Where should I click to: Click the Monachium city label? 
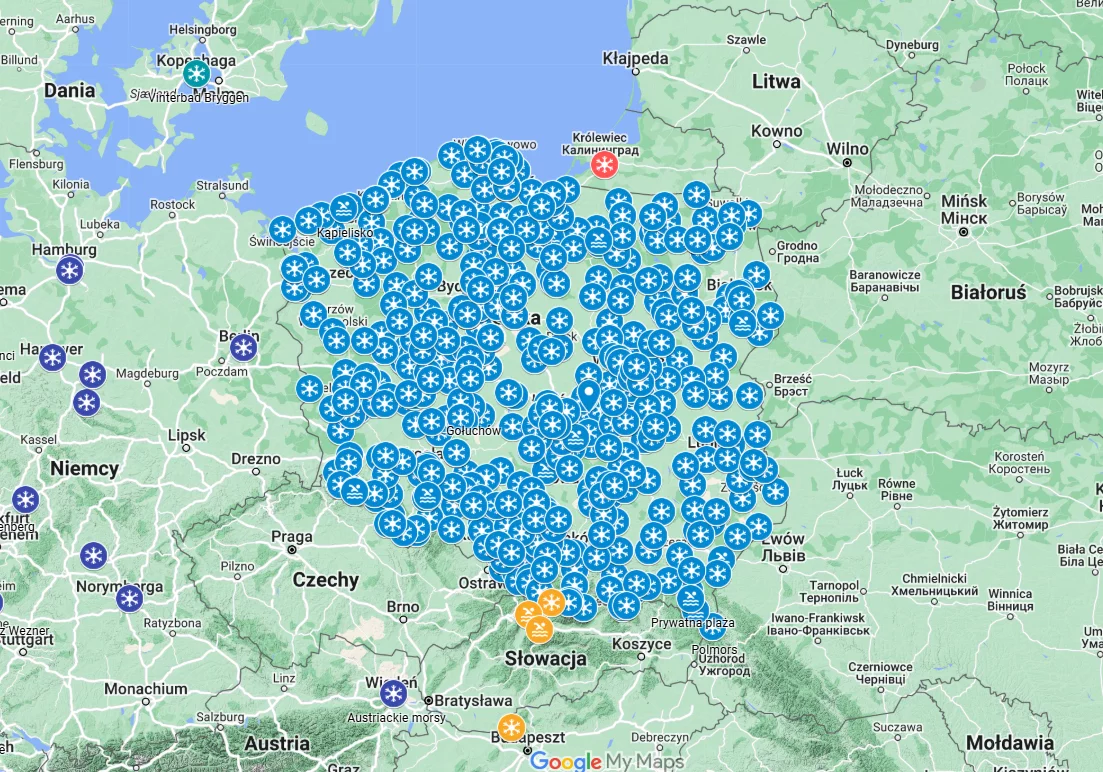click(x=146, y=689)
